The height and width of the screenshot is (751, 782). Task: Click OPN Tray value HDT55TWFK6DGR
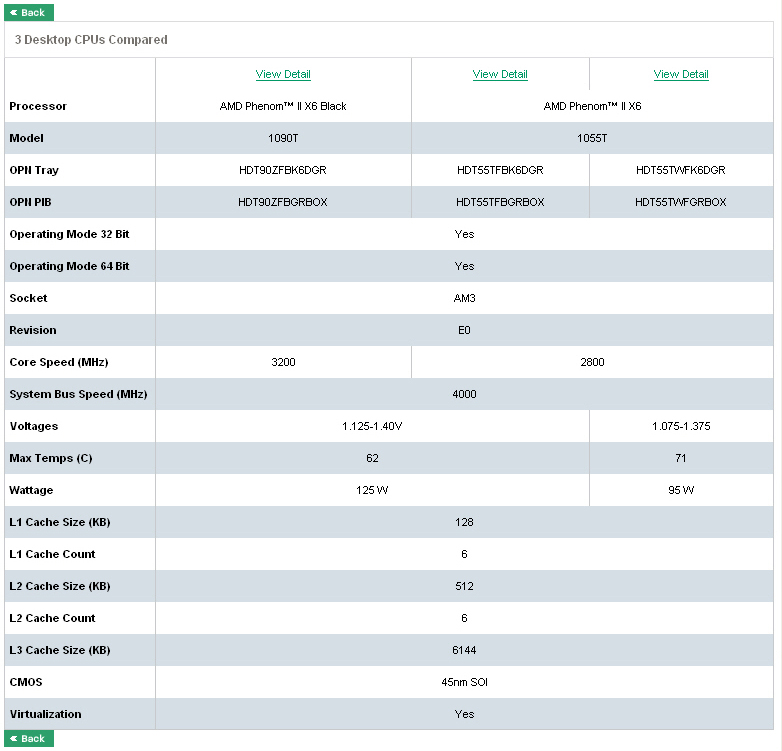(x=681, y=170)
